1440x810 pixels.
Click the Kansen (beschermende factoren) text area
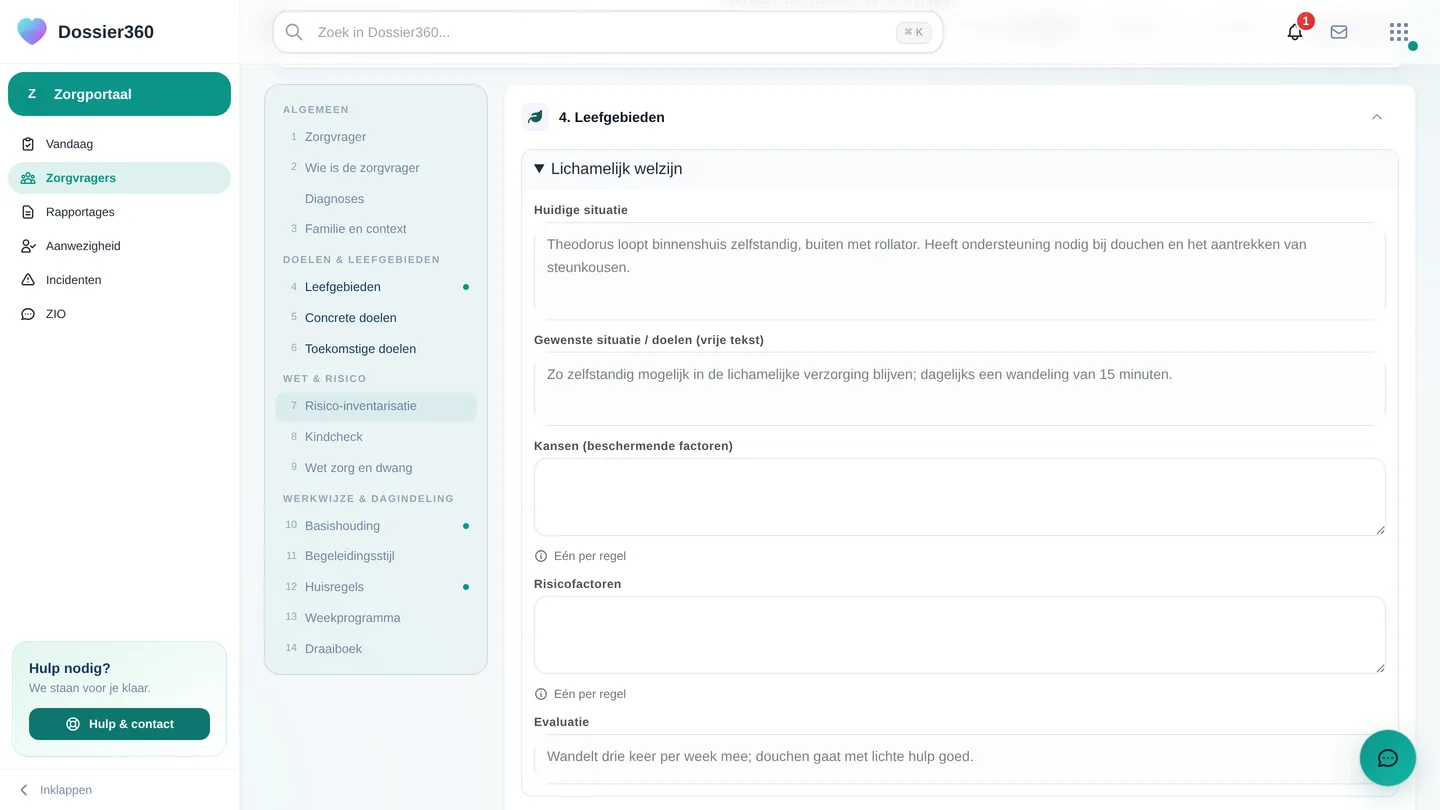(x=960, y=497)
